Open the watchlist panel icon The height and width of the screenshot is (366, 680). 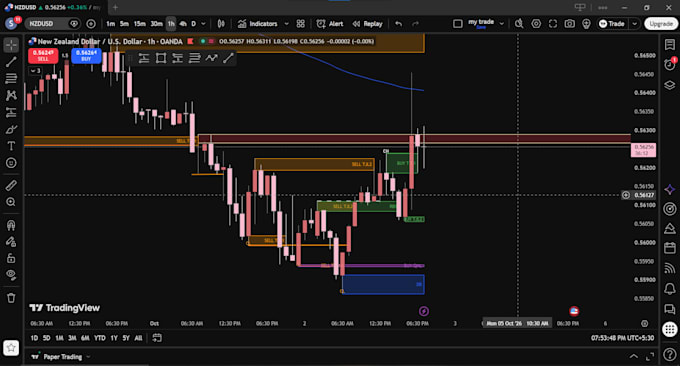(670, 45)
